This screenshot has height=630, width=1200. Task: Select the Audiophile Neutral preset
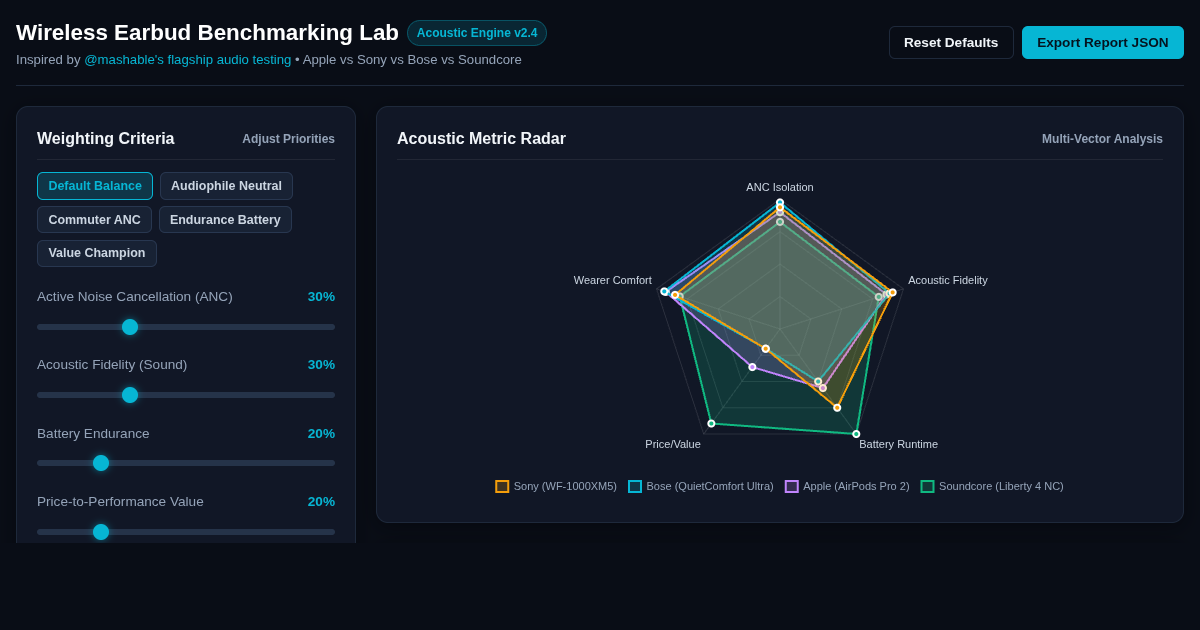pos(226,186)
